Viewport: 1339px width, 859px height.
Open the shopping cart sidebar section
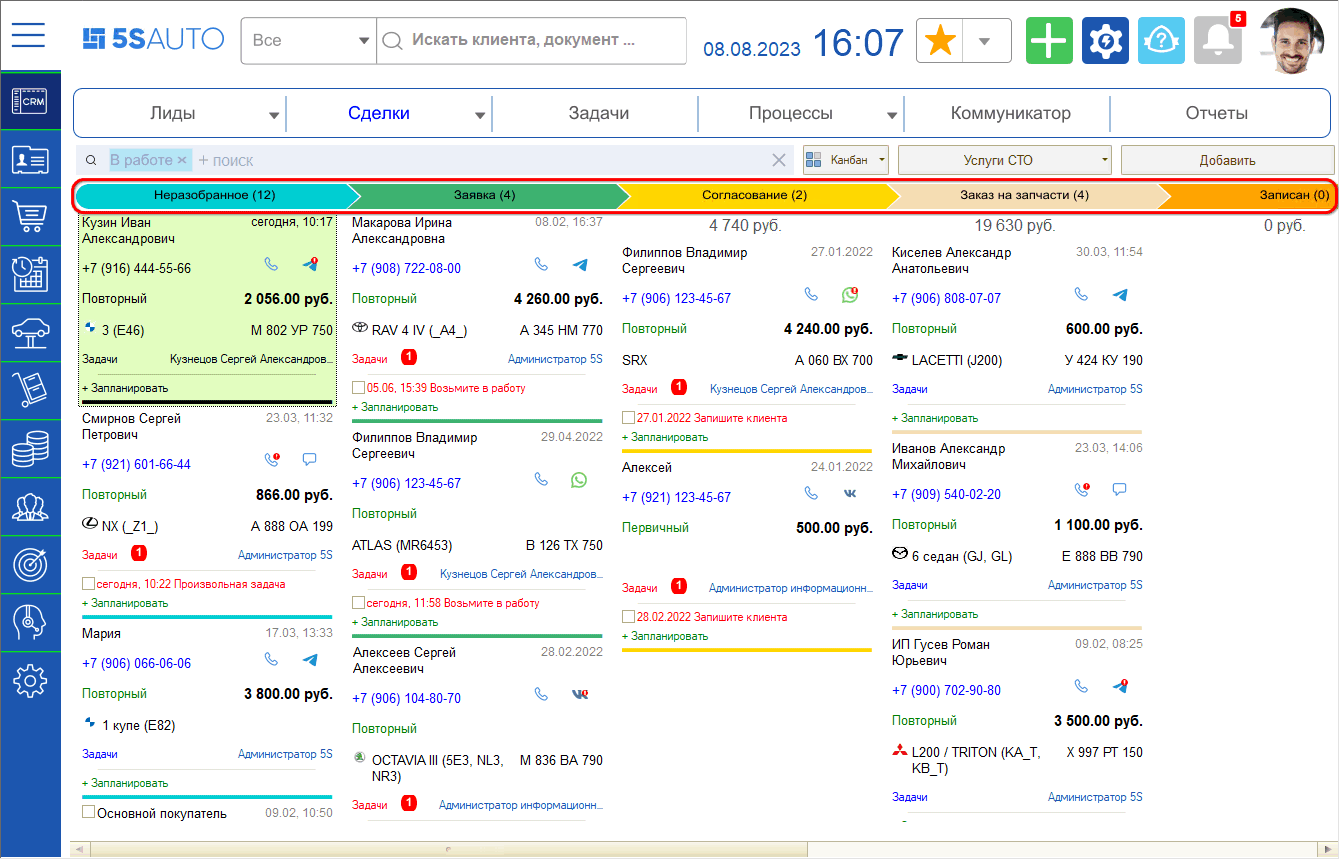30,216
